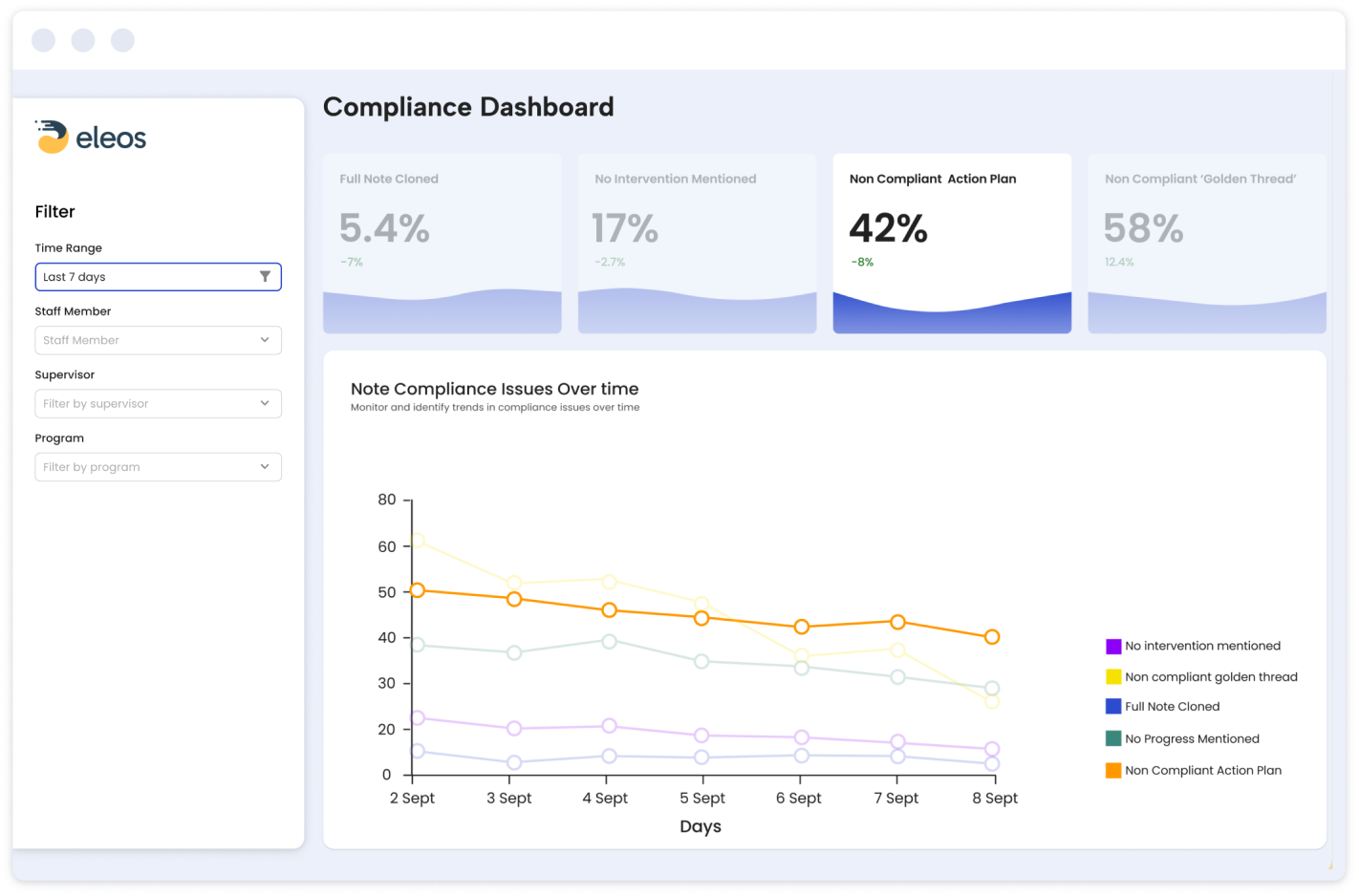This screenshot has width=1359, height=896.
Task: Click the orange data point at 8 Sept
Action: click(x=992, y=637)
